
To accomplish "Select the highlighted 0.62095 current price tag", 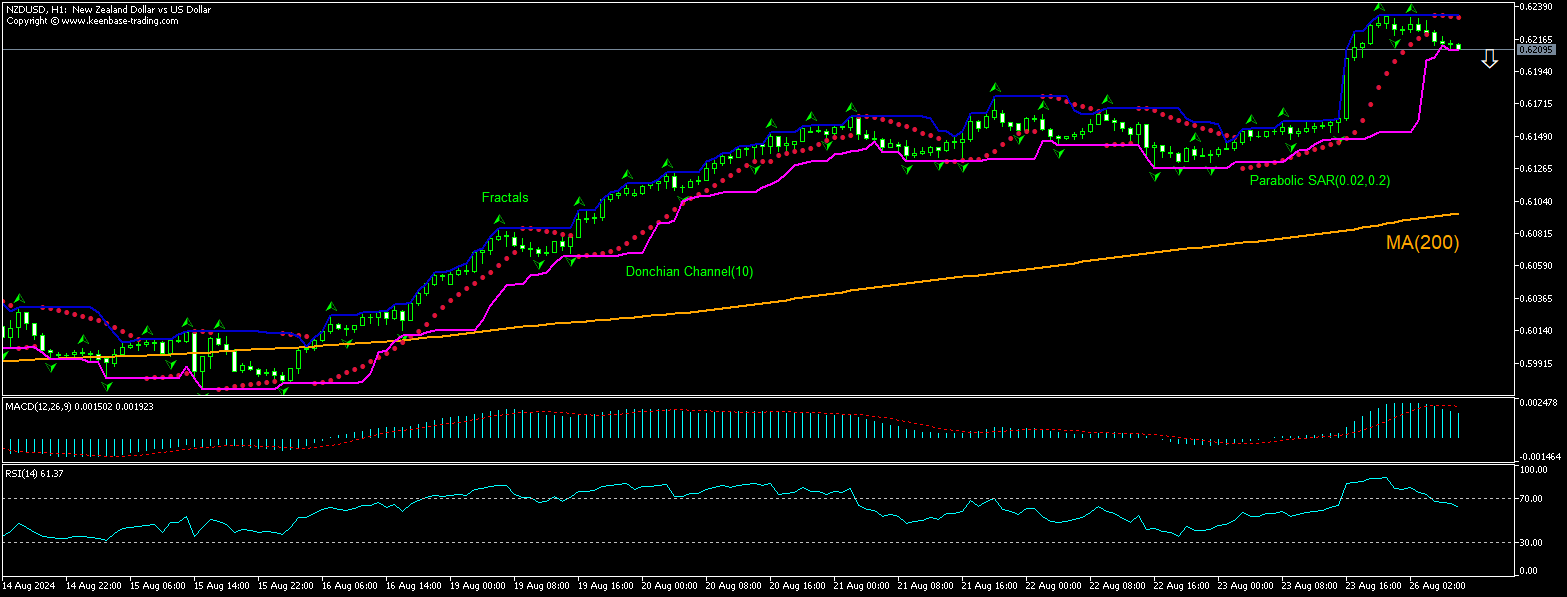I will pyautogui.click(x=1537, y=47).
